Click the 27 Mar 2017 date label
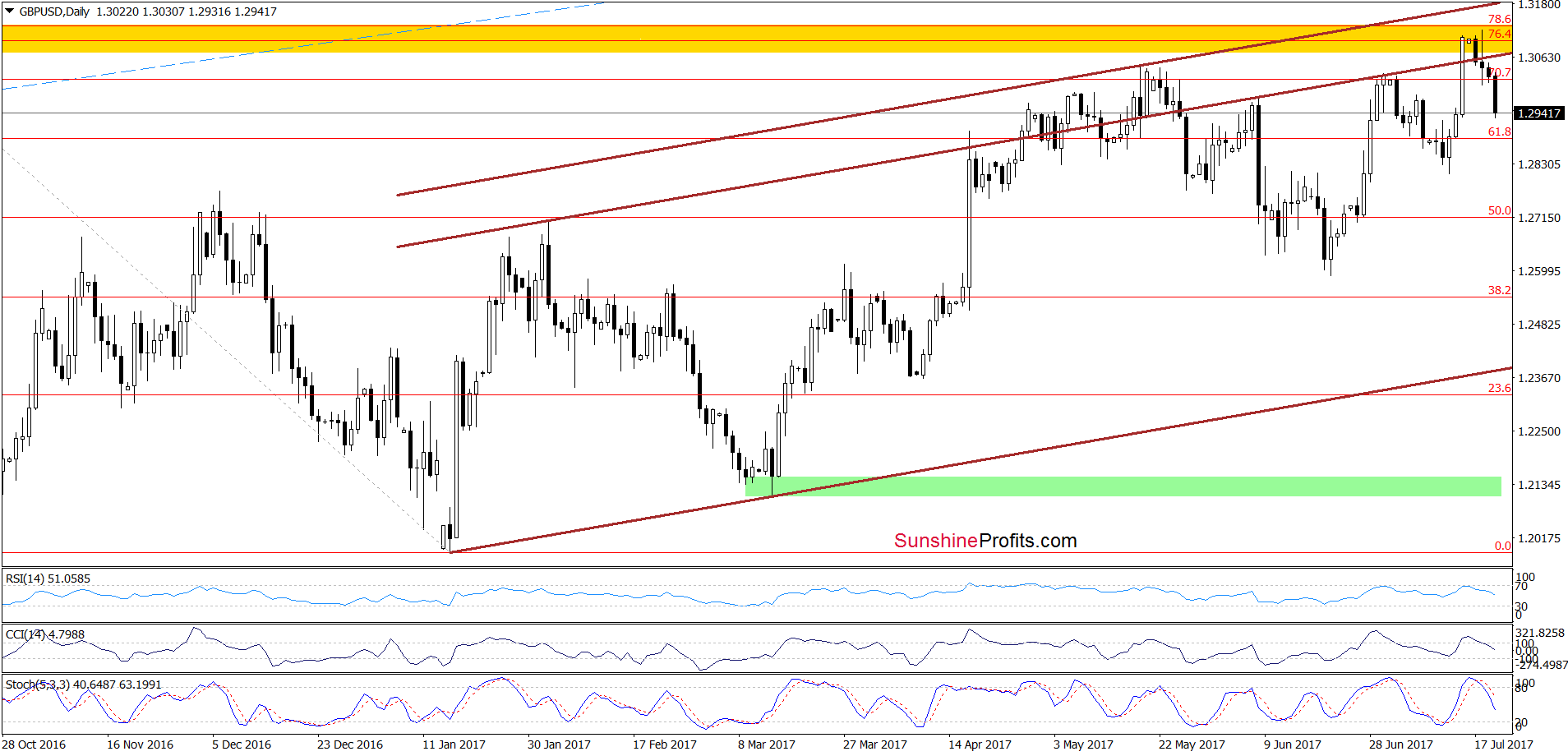Viewport: 1568px width, 756px height. pyautogui.click(x=875, y=744)
